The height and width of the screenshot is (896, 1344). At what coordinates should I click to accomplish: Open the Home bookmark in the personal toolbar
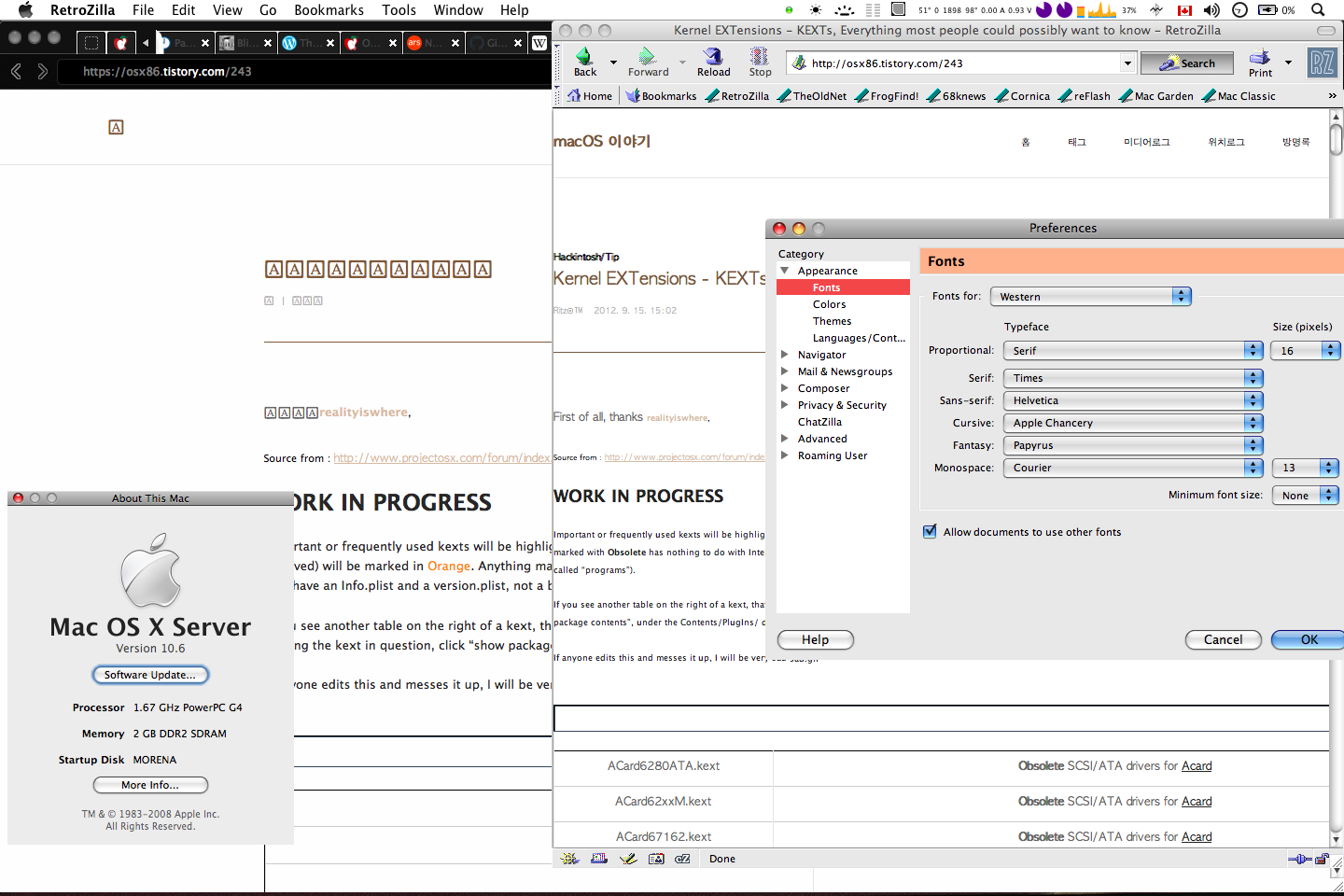(x=590, y=95)
